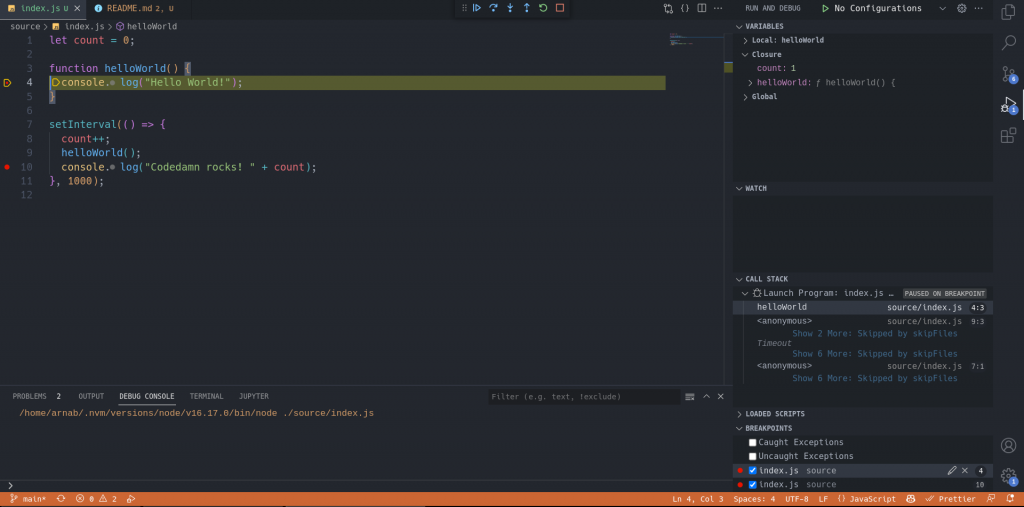1024x507 pixels.
Task: Grab the debug toolbar drag handle
Action: click(464, 8)
